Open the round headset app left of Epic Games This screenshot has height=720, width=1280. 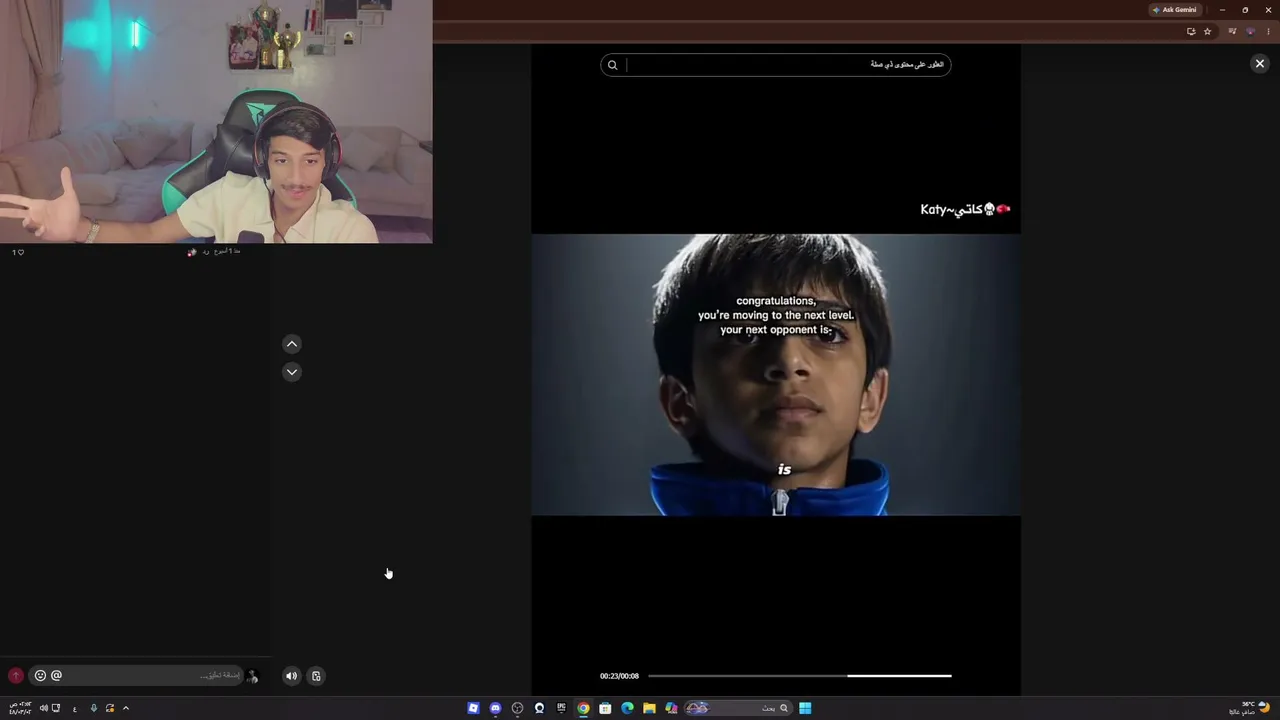[539, 708]
